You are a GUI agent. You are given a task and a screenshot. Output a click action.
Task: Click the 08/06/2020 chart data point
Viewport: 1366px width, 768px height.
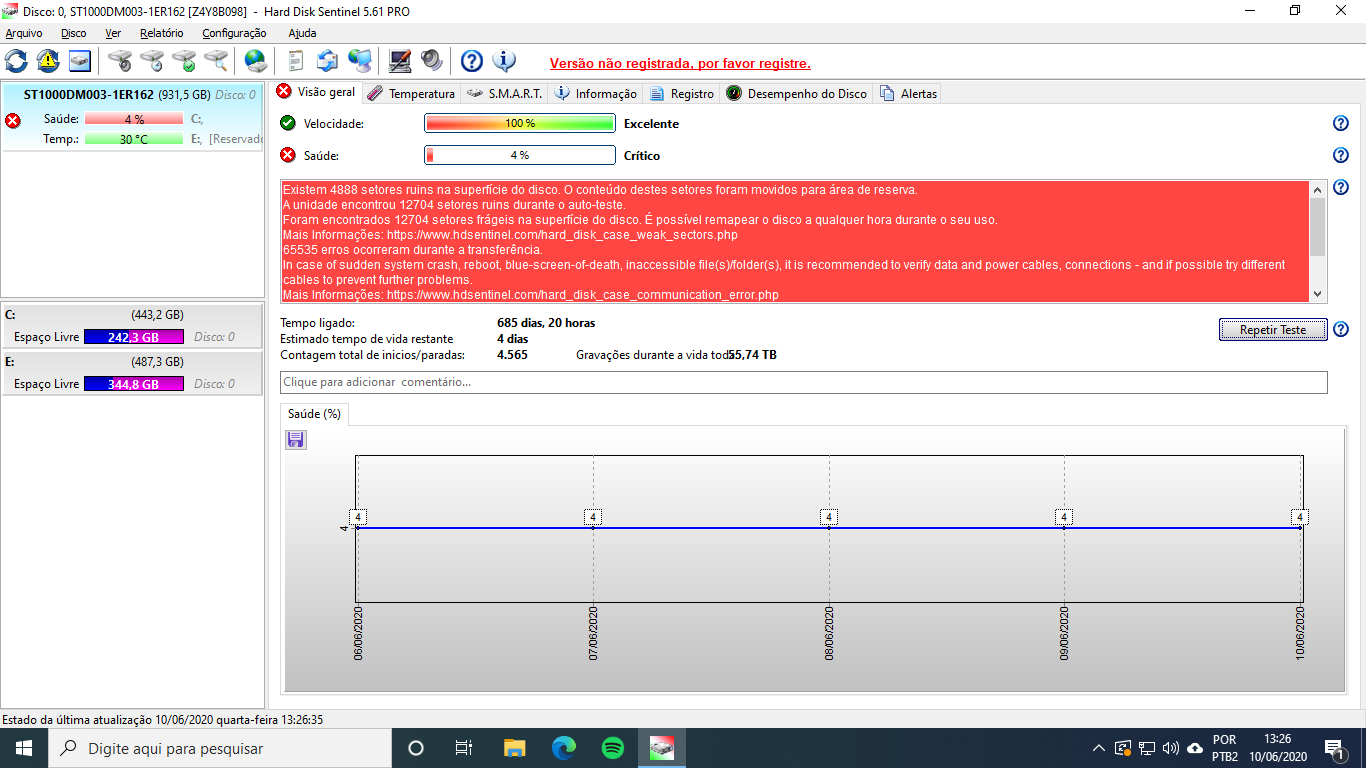[x=829, y=527]
